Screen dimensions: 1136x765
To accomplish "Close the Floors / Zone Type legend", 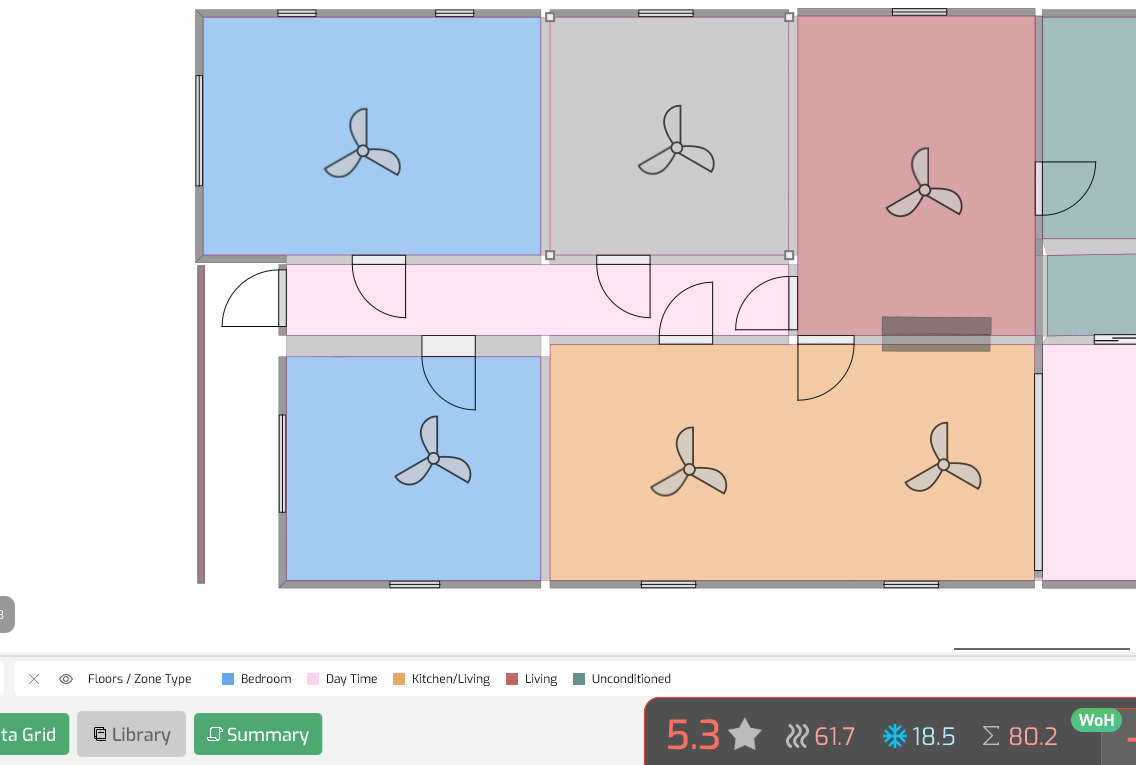I will click(34, 679).
